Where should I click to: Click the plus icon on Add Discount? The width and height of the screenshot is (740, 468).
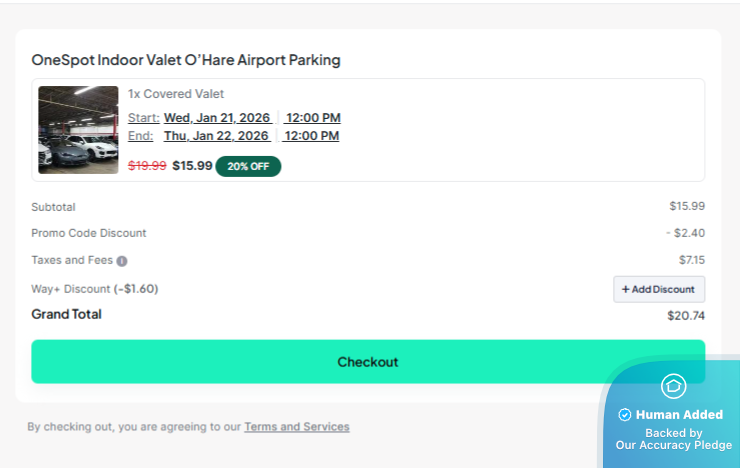626,290
